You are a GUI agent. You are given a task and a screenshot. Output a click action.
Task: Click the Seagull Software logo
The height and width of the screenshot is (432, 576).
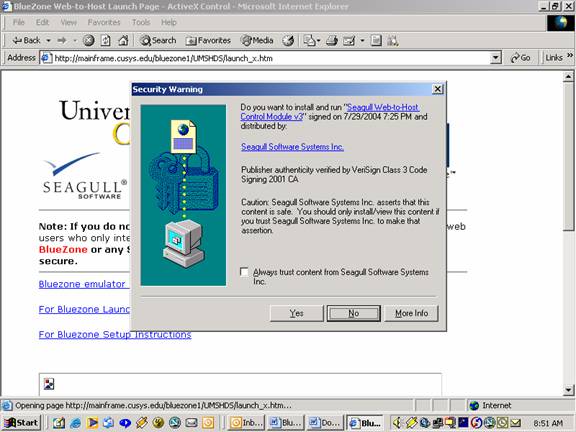(84, 176)
